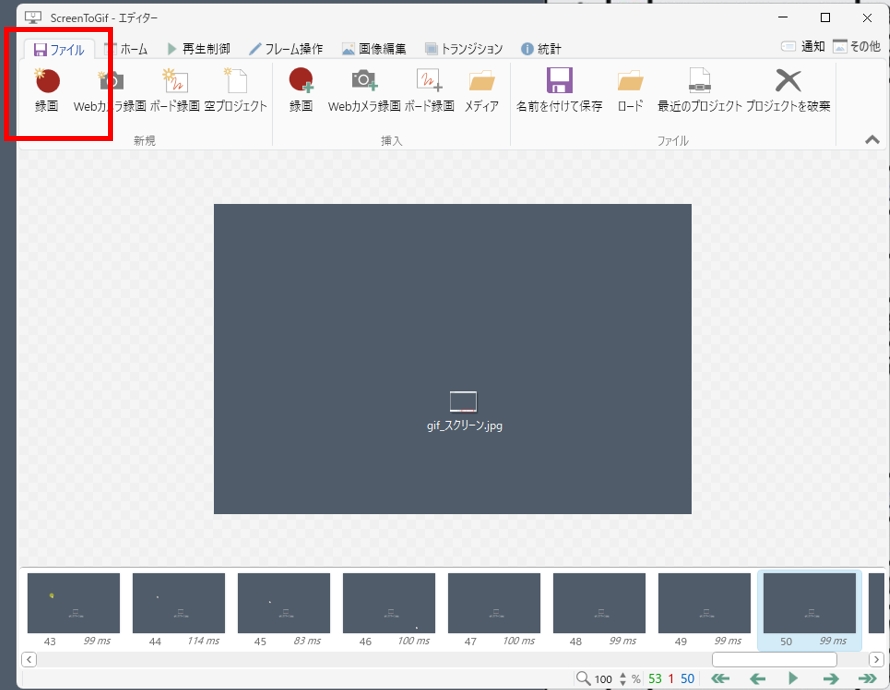Open the トランジション tab
The image size is (890, 690).
click(464, 49)
